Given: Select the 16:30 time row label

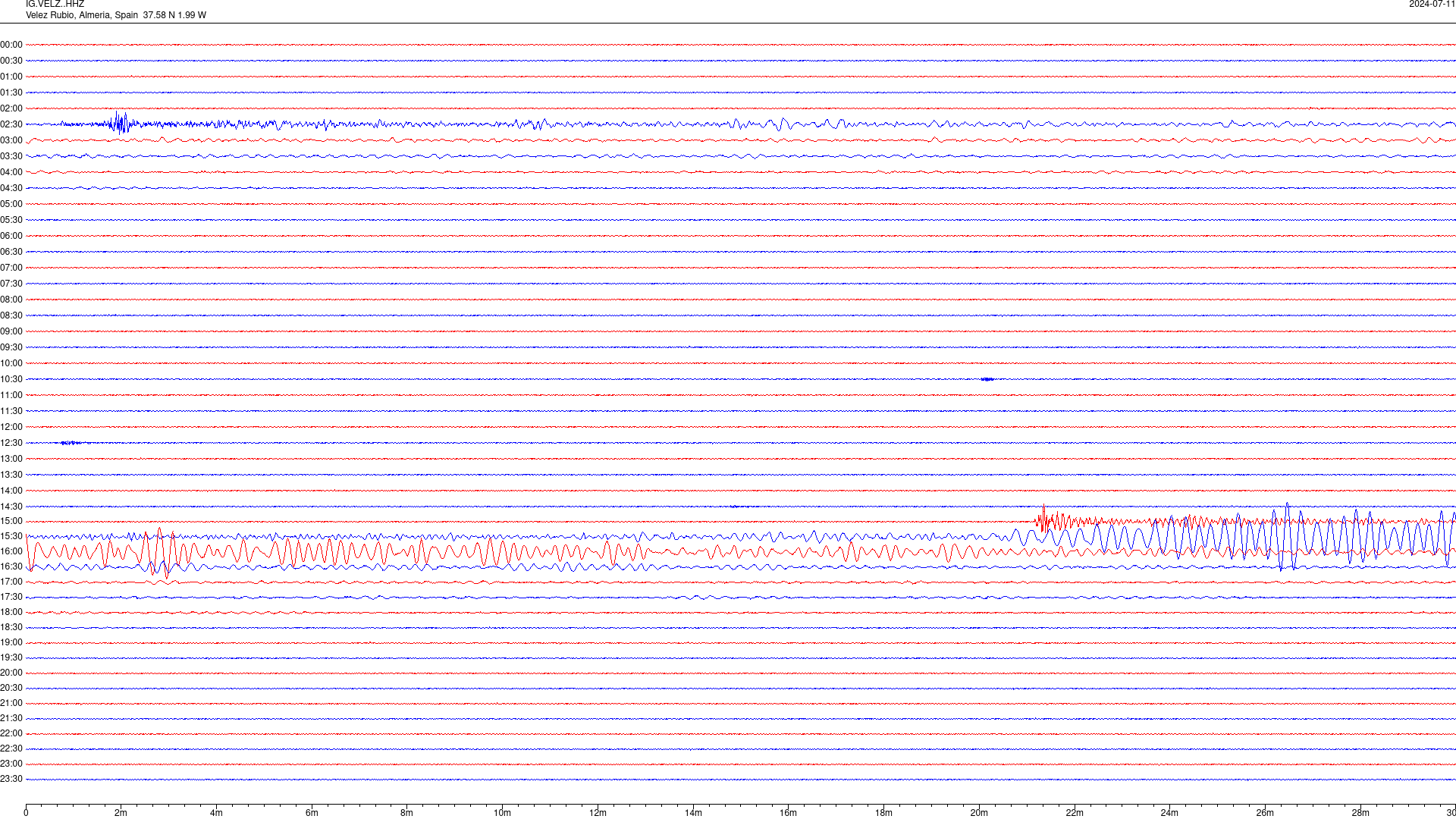Looking at the screenshot, I should pyautogui.click(x=11, y=566).
